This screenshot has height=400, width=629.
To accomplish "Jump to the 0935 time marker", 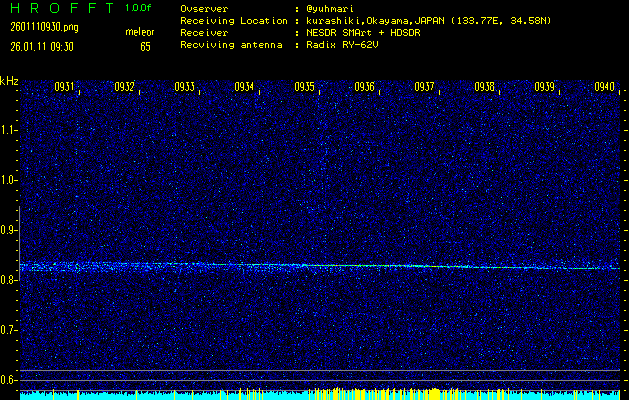I will pos(304,87).
